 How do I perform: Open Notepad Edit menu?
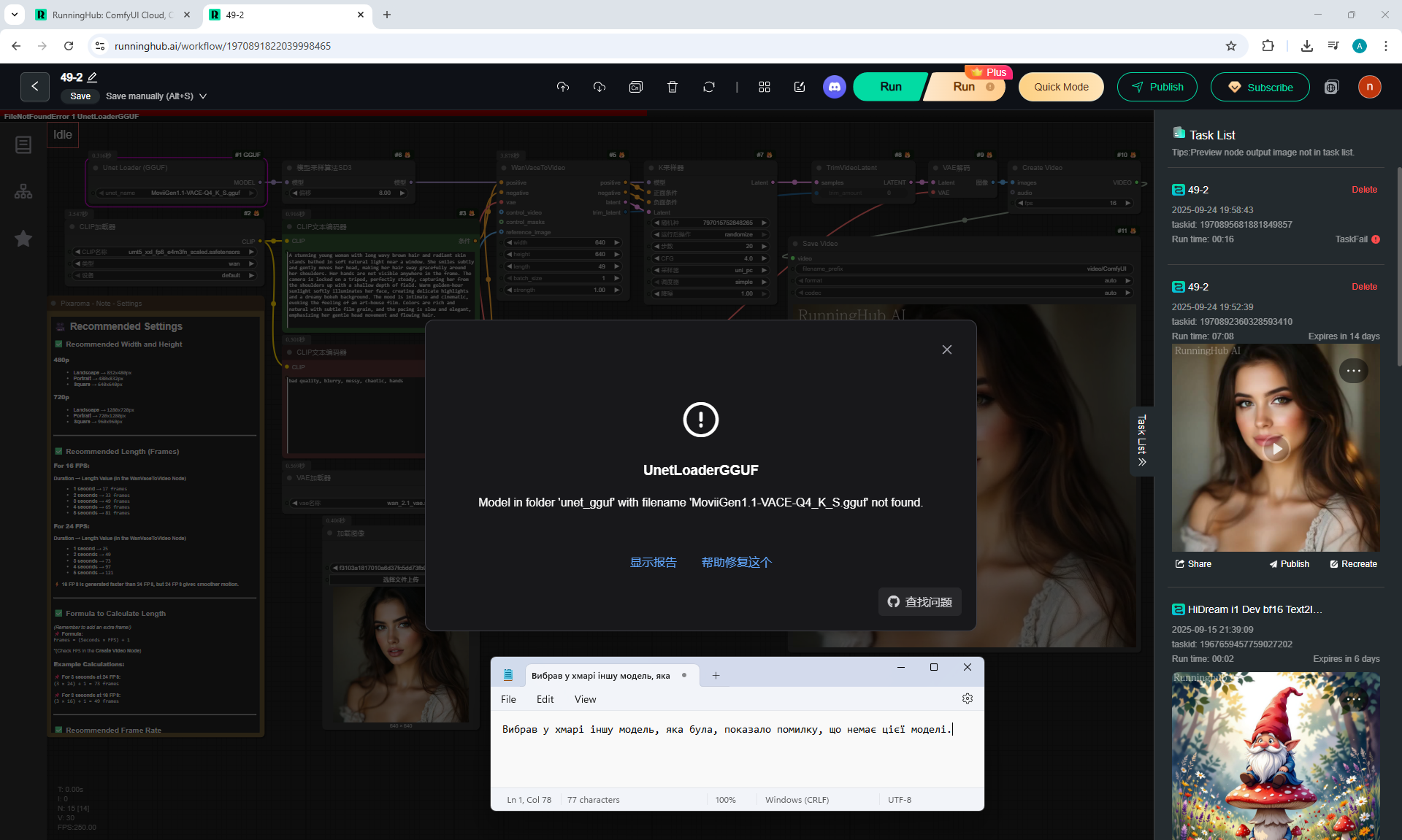545,699
